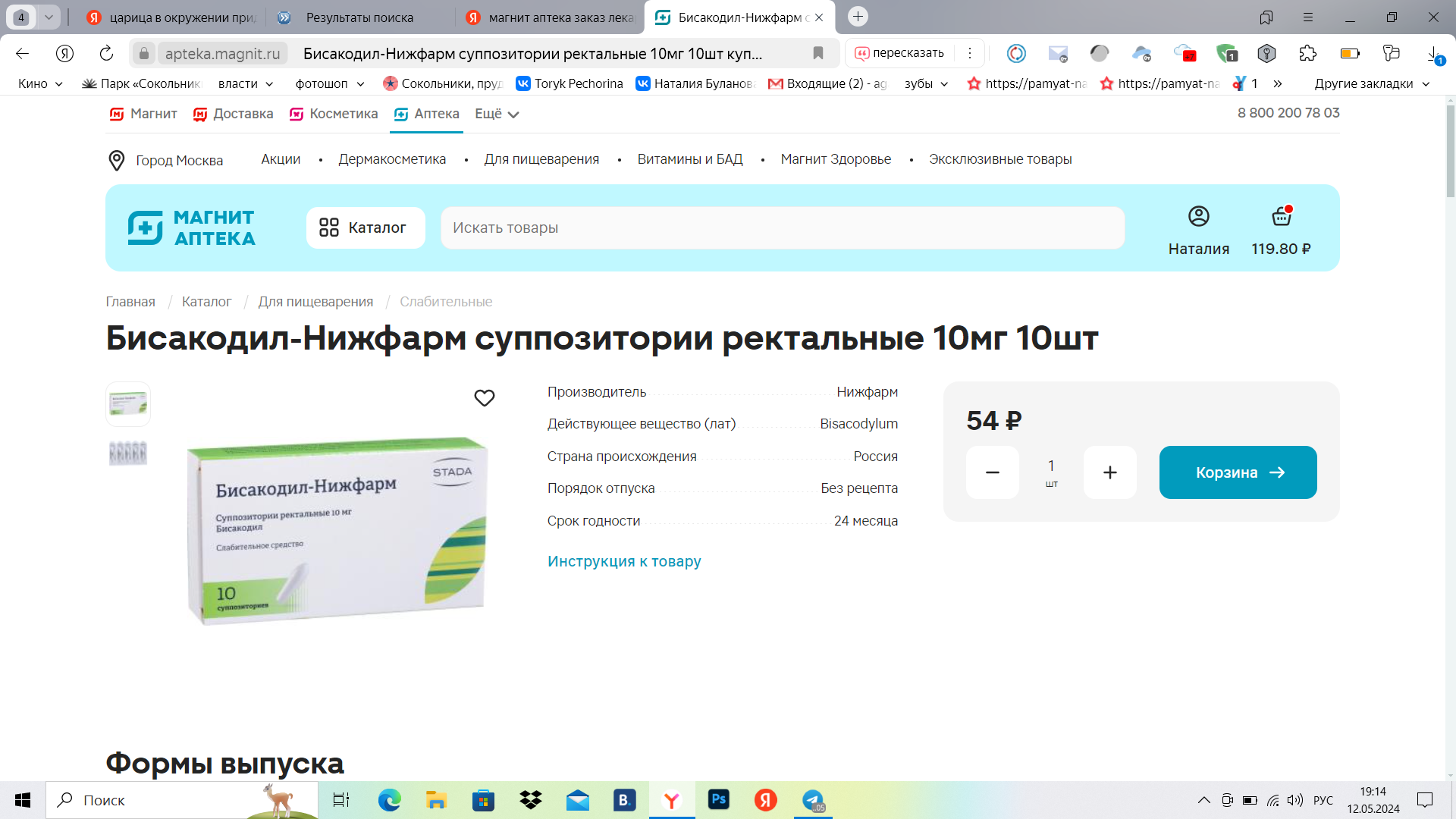1456x819 pixels.
Task: Go back with browser back arrow
Action: pos(23,53)
